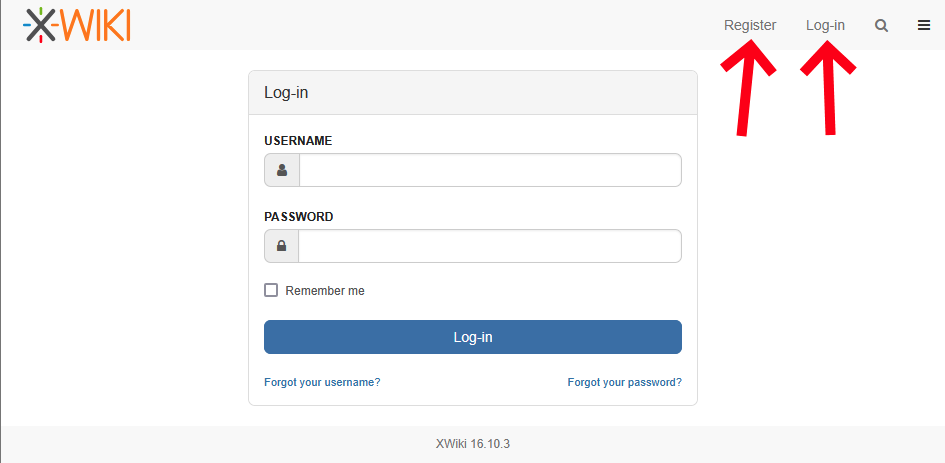Click the XWiki logo

coord(77,25)
